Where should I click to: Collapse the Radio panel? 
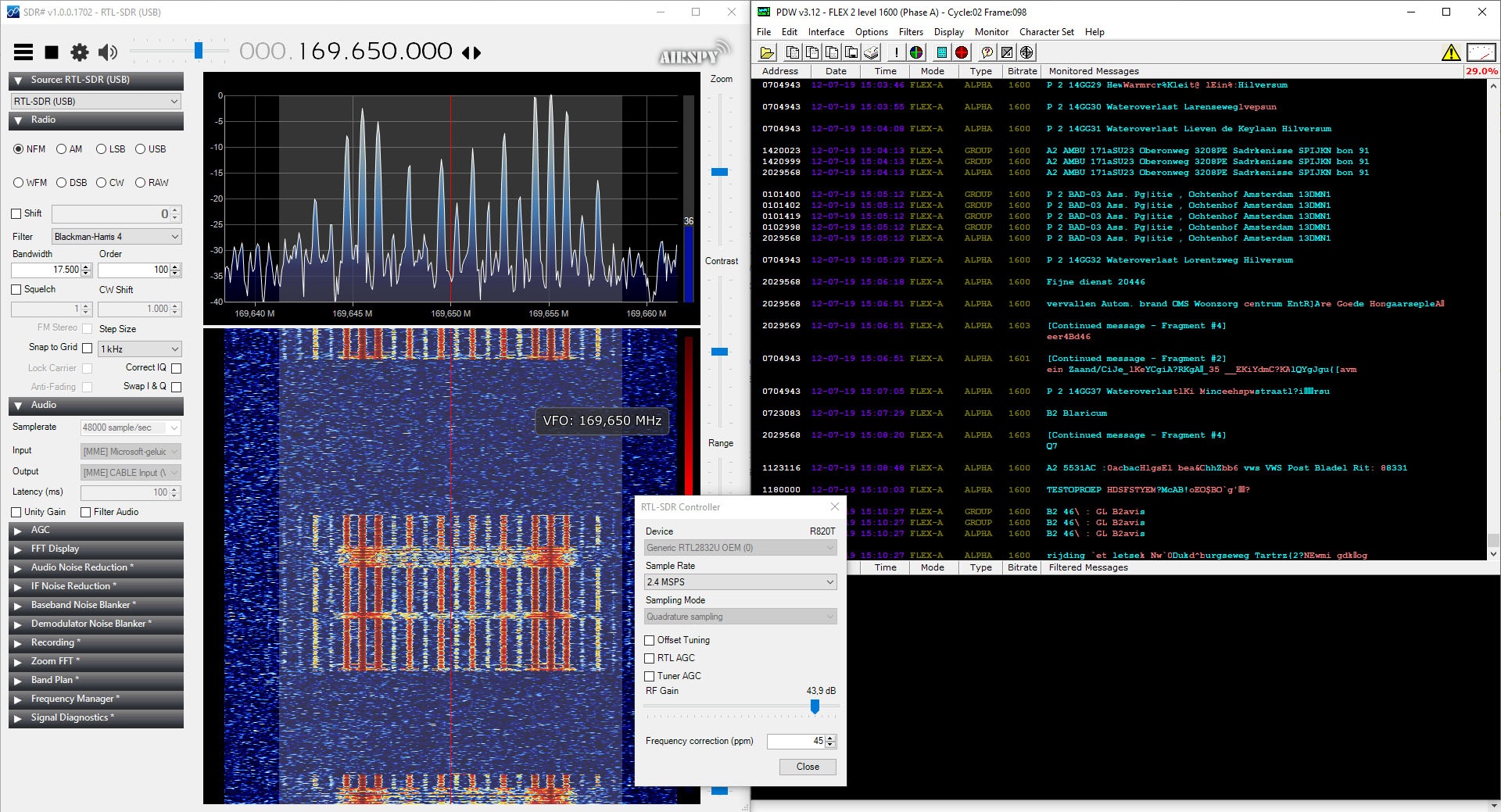[96, 120]
